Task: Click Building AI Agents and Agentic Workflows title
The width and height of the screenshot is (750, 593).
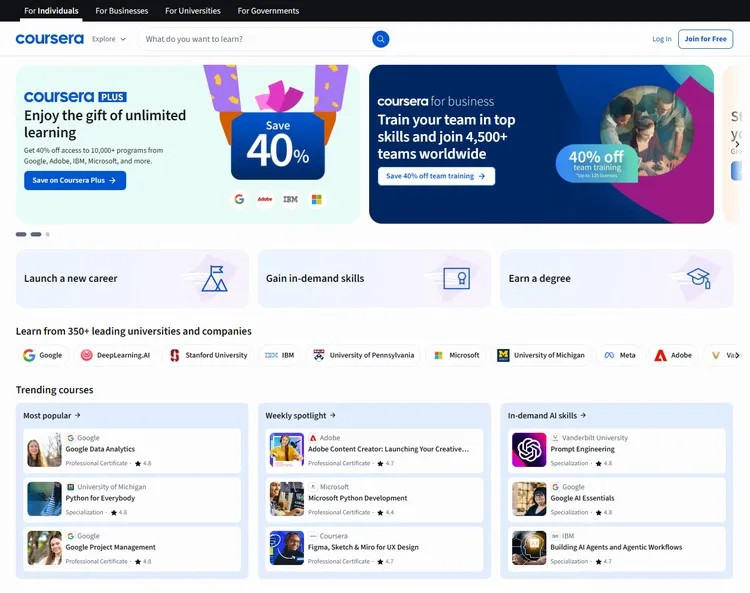Action: (616, 547)
